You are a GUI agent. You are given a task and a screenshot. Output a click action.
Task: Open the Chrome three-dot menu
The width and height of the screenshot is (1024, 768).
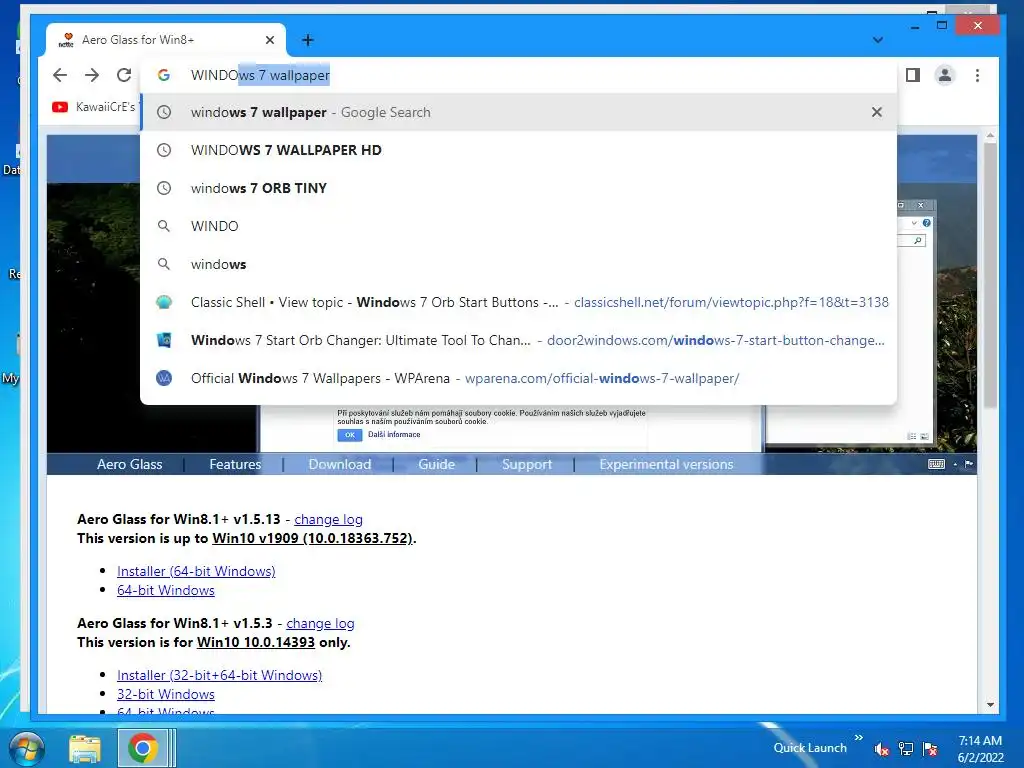pyautogui.click(x=977, y=75)
